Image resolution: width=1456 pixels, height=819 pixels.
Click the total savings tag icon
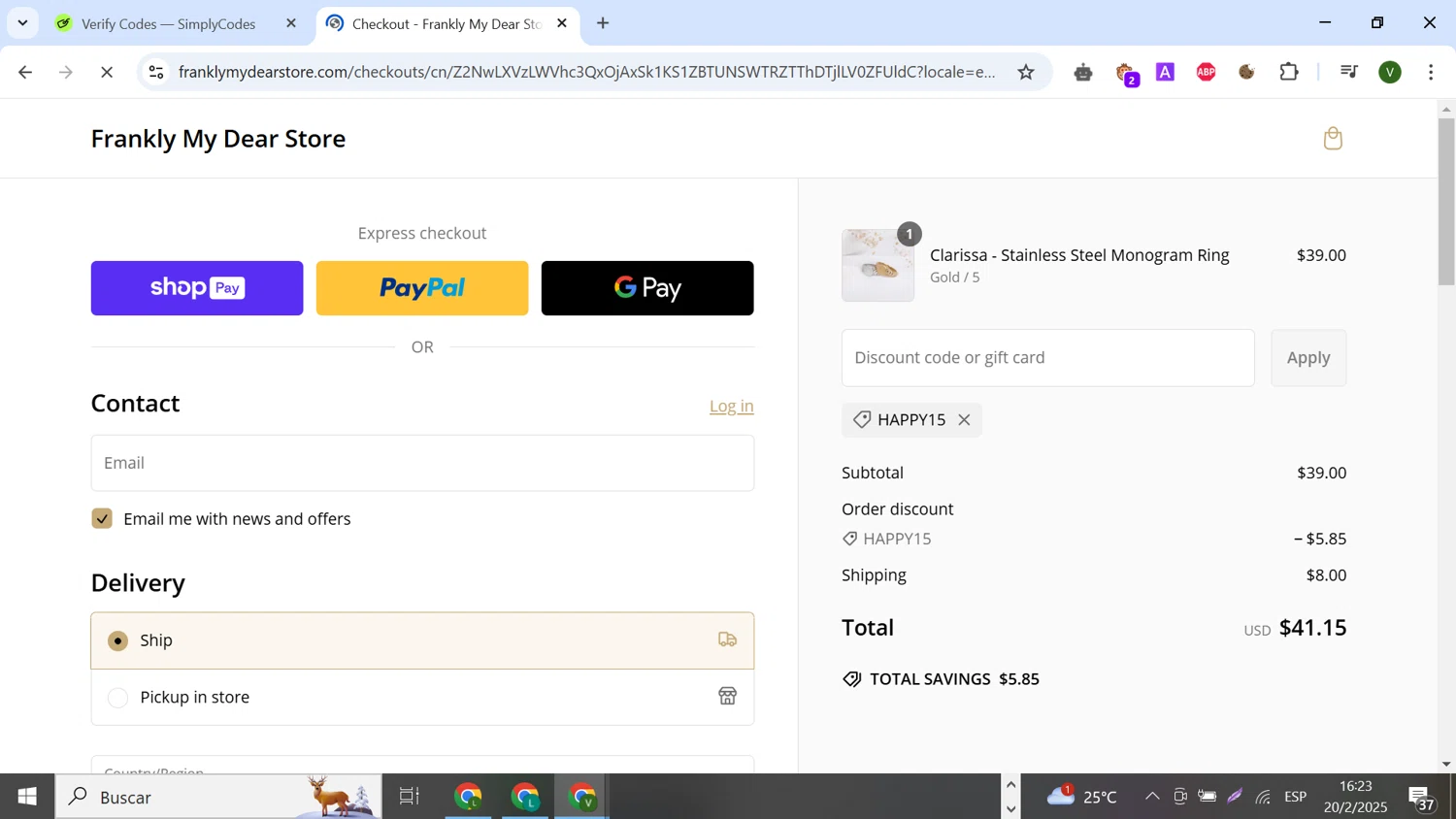pos(851,679)
